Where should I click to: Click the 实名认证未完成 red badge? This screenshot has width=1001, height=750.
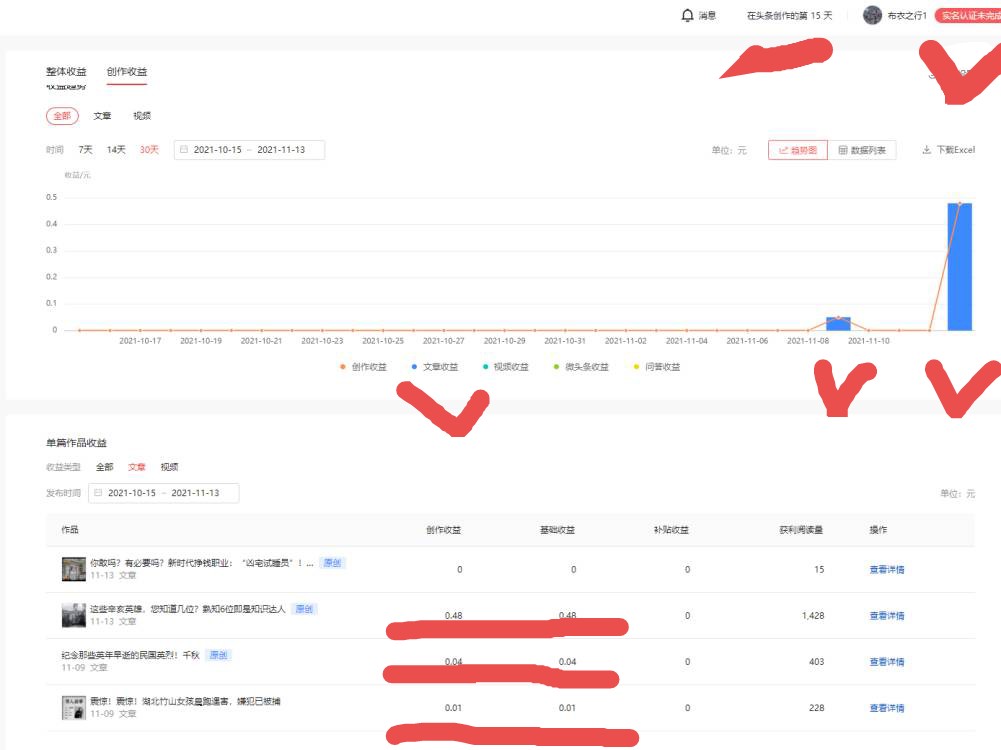pyautogui.click(x=968, y=15)
